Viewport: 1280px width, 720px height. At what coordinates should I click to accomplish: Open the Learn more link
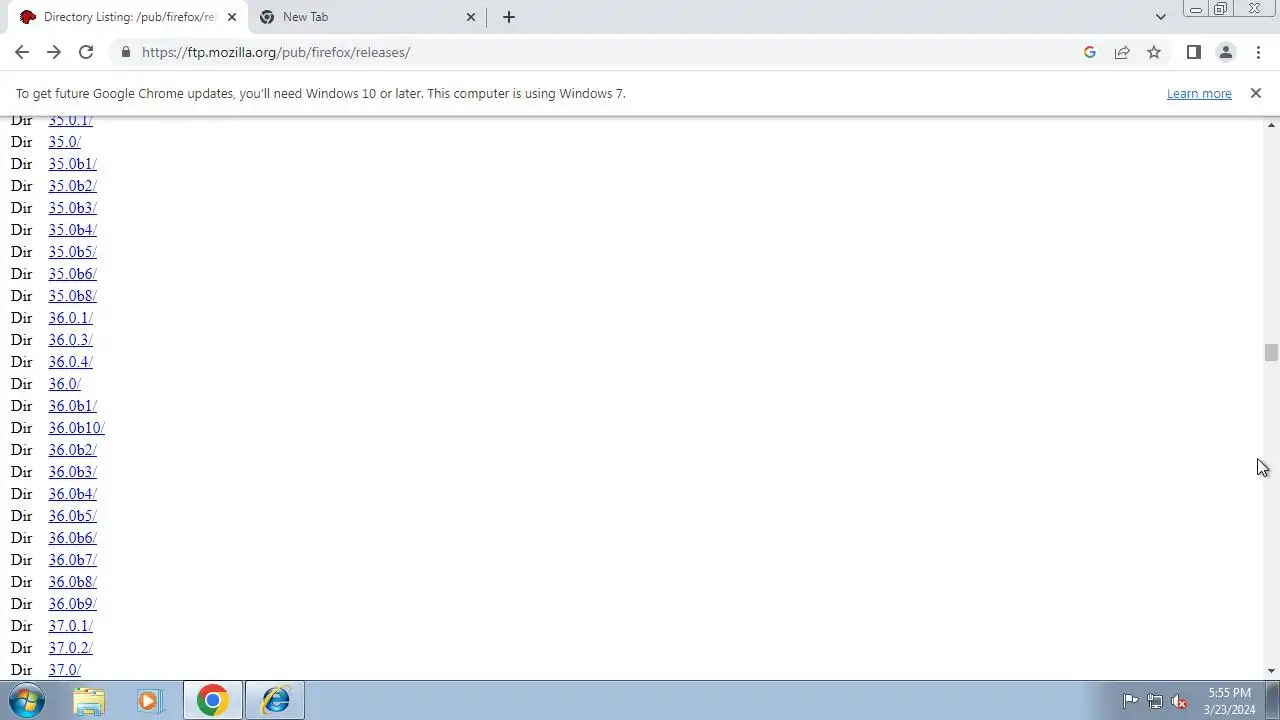(1199, 93)
